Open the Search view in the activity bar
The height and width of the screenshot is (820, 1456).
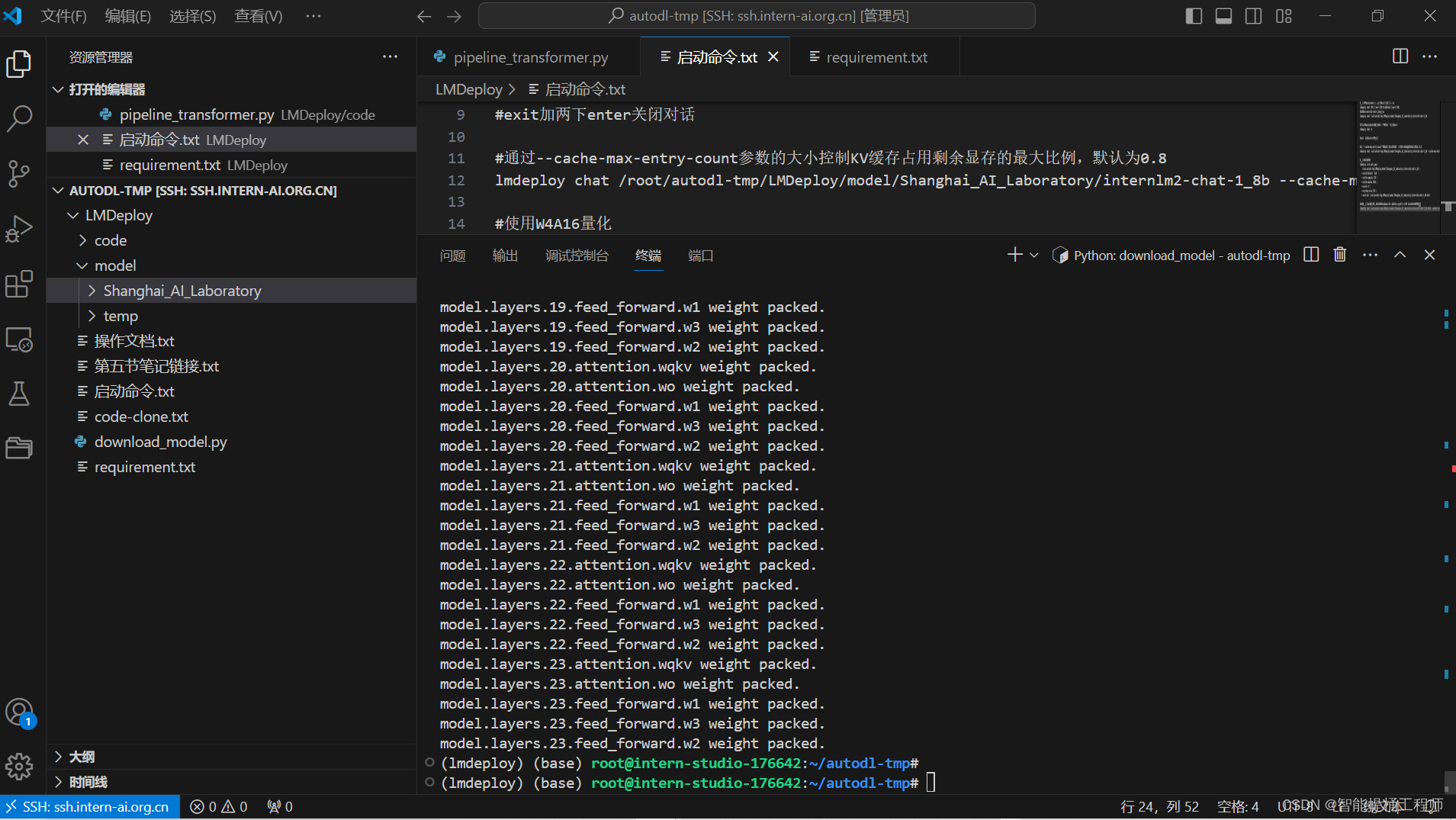coord(19,119)
